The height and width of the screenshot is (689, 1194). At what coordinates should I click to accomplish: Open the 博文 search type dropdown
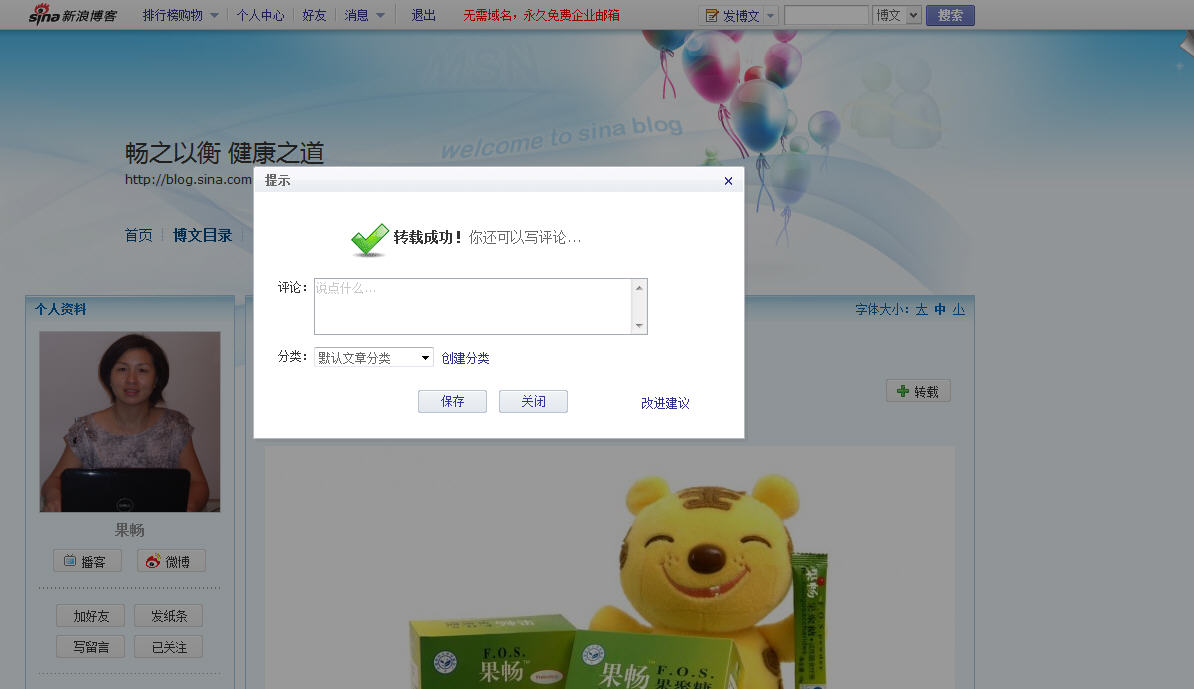click(897, 15)
